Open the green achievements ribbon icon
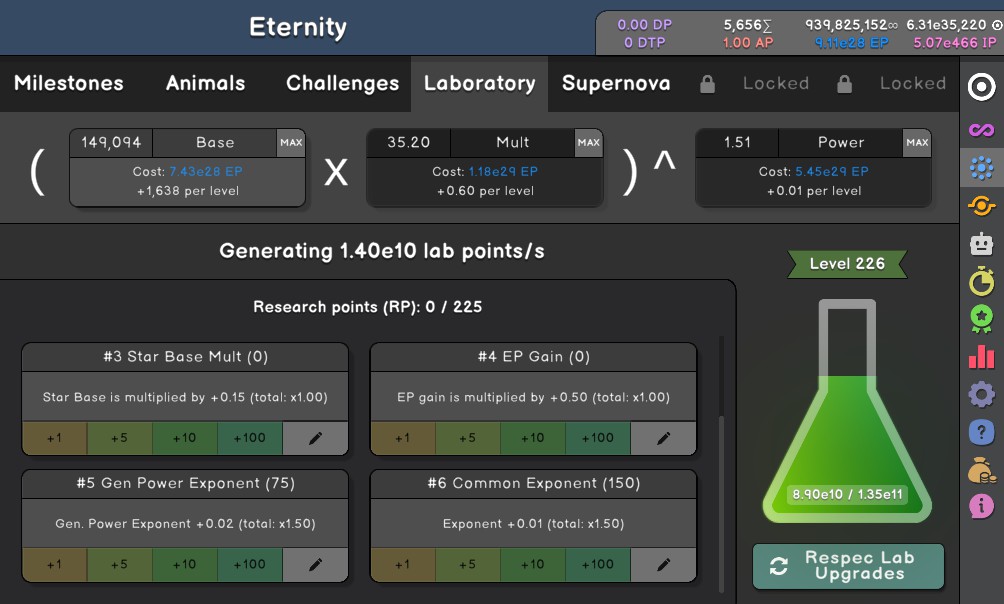 click(x=982, y=318)
